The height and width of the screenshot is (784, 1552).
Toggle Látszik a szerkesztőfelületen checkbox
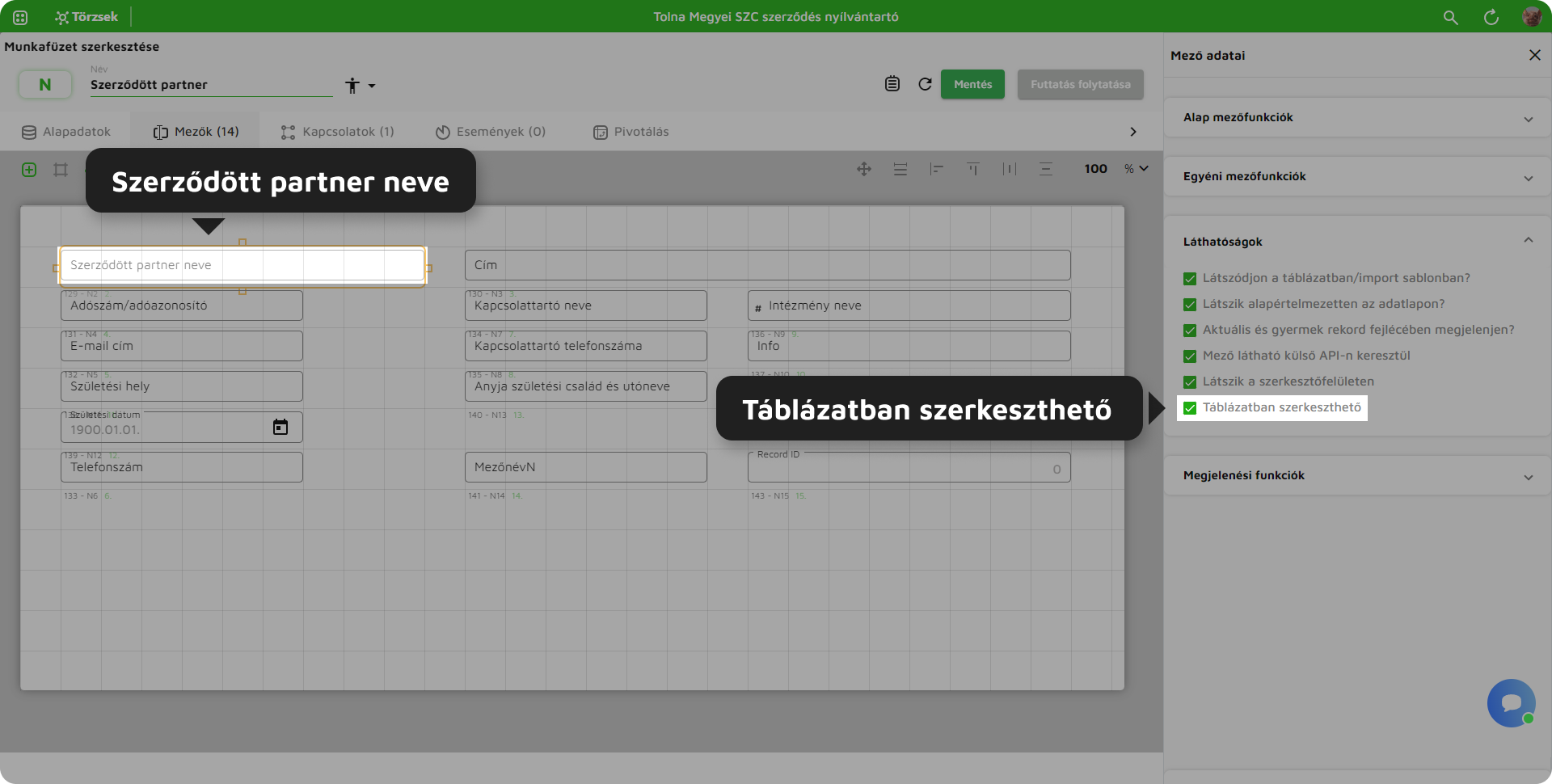1190,382
